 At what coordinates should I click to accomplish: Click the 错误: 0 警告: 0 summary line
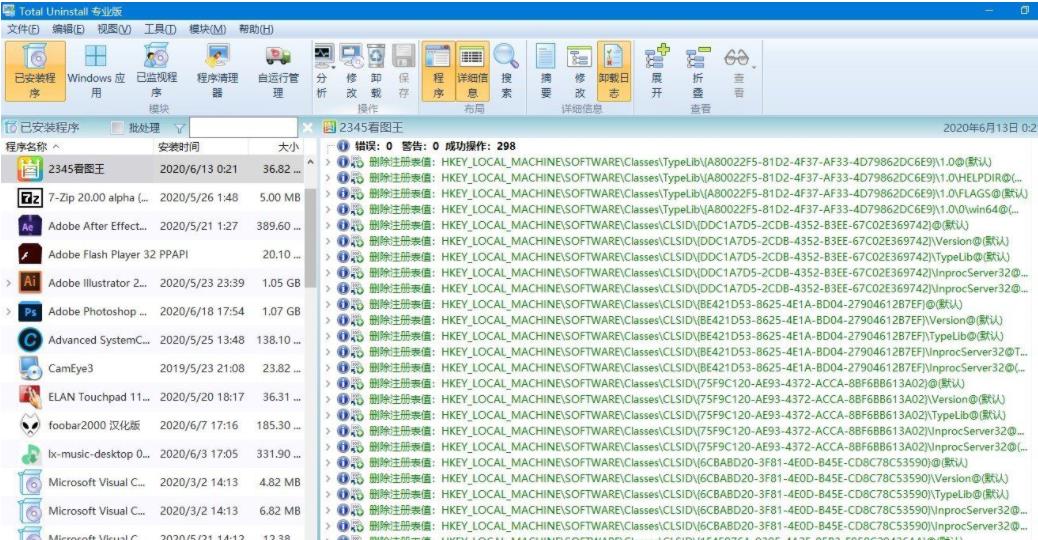(435, 146)
